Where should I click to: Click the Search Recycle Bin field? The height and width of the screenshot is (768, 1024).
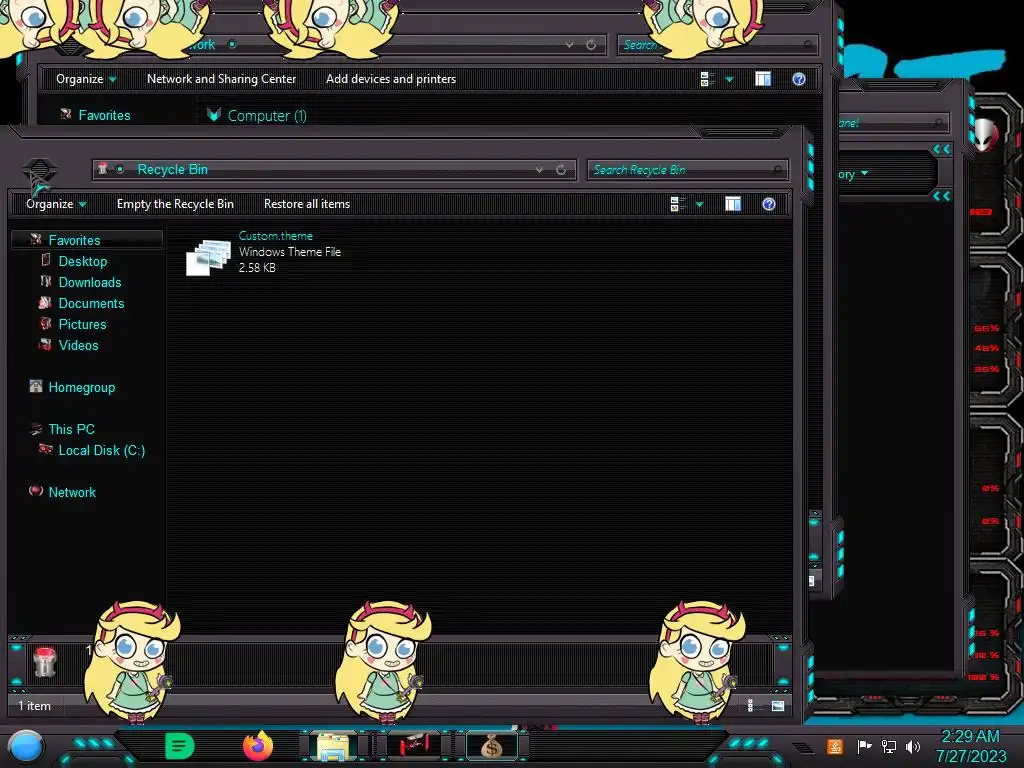[x=687, y=170]
